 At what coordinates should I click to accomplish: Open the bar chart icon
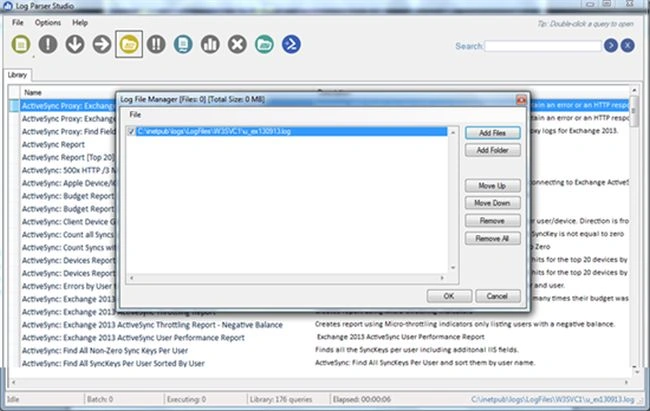point(210,44)
